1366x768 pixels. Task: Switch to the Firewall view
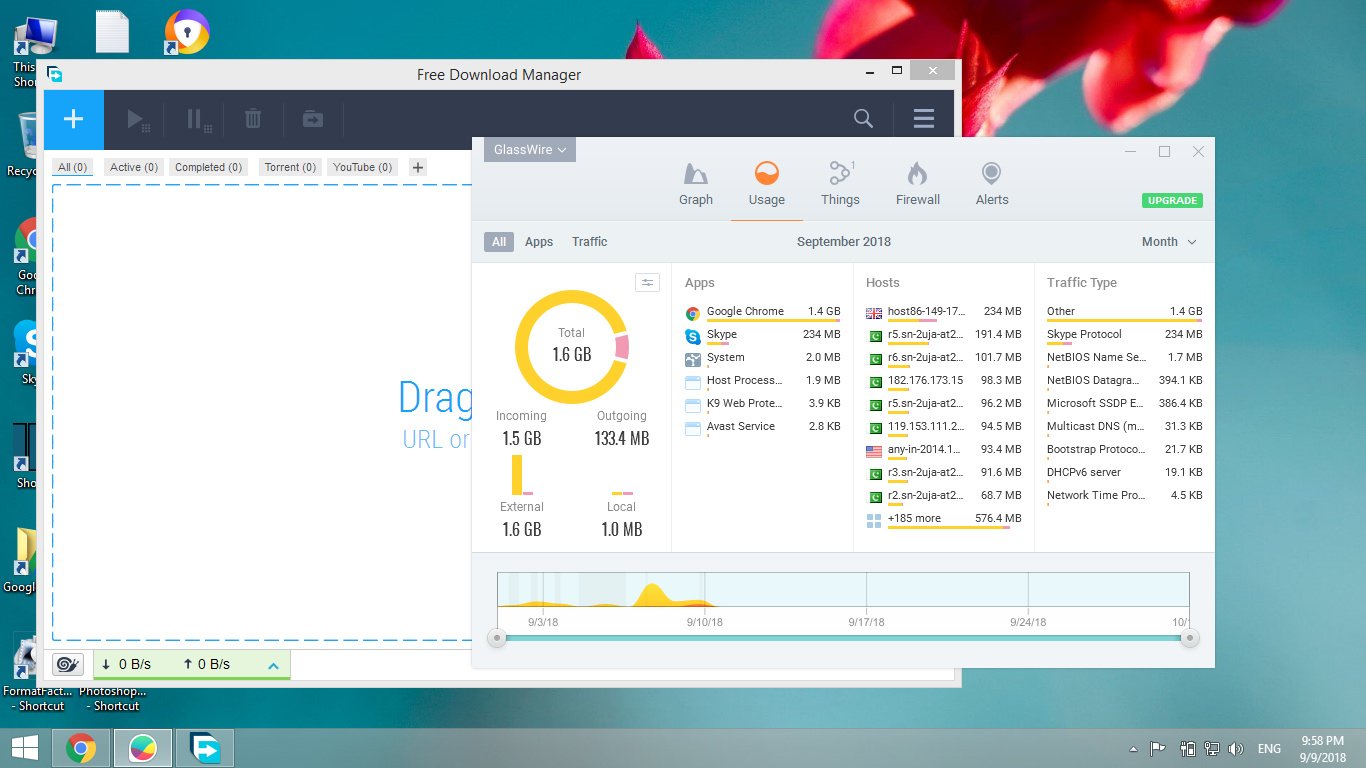tap(917, 184)
